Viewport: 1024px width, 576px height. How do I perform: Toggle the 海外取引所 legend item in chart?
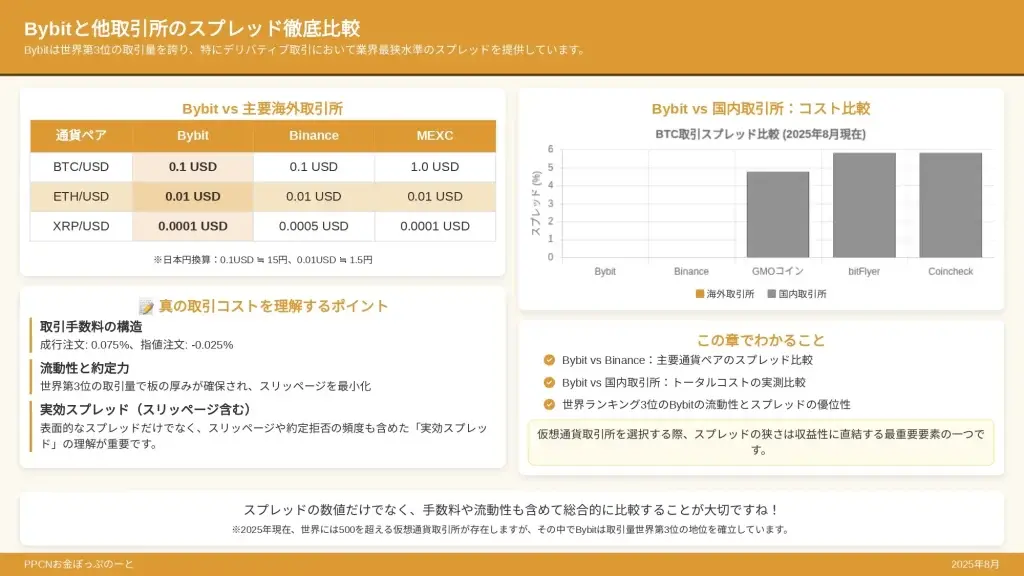[x=724, y=294]
